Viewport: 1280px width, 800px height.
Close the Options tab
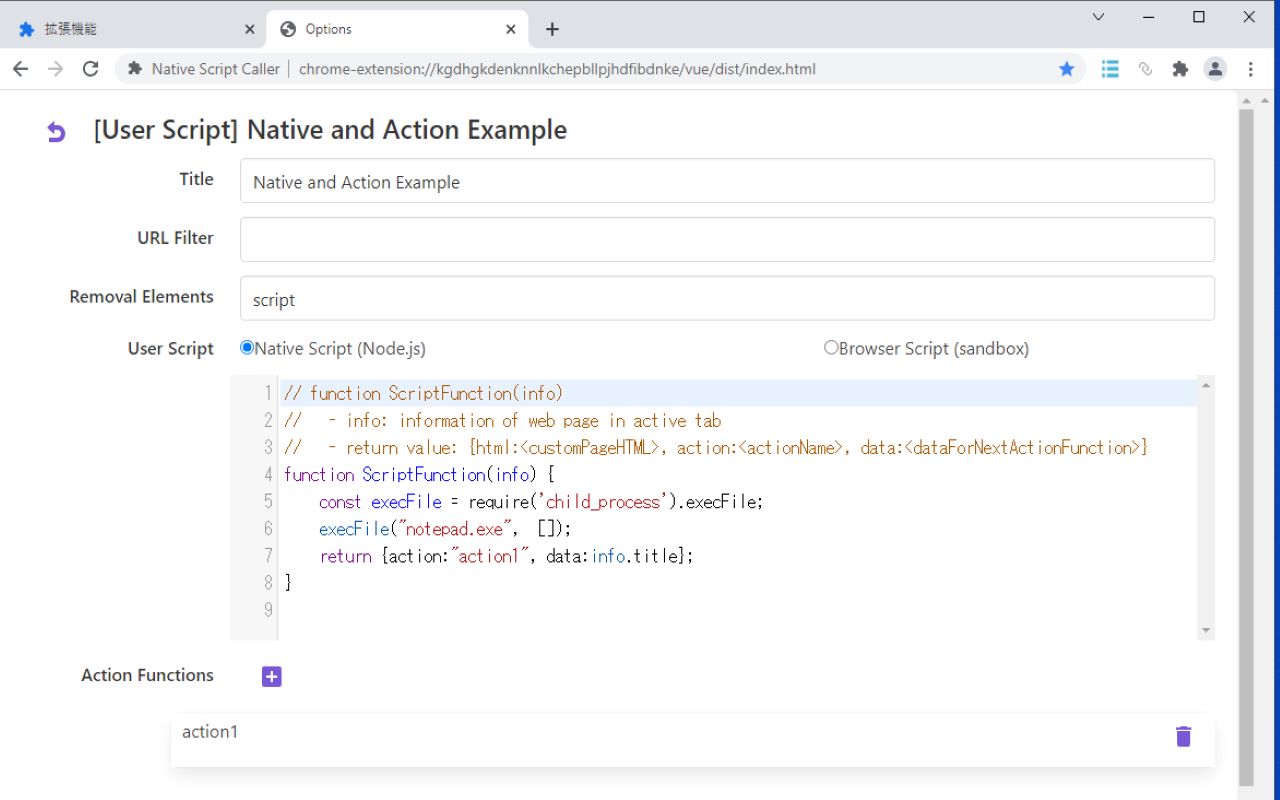point(511,29)
